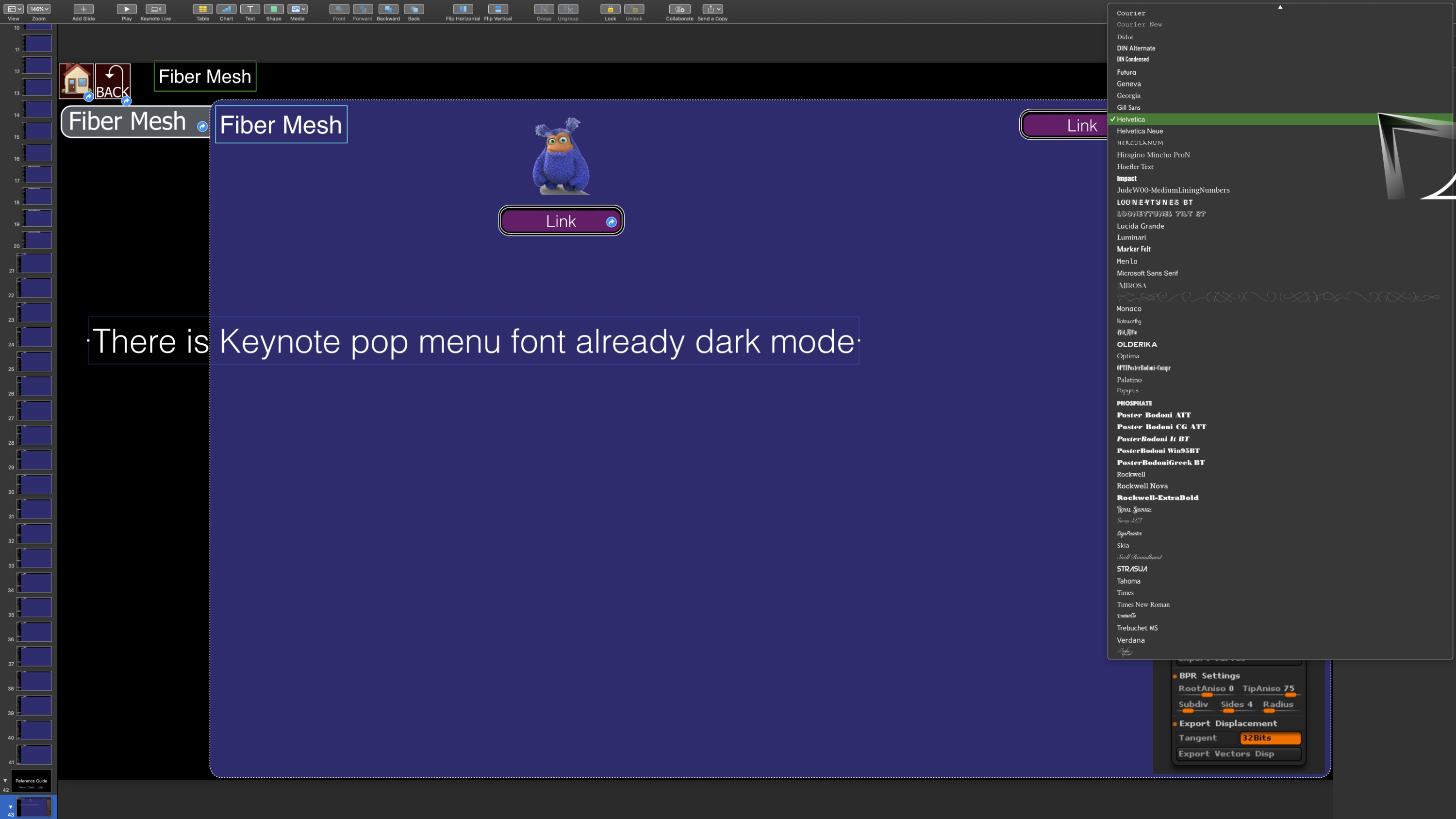1456x819 pixels.
Task: Choose the checked Helvetica font entry
Action: [x=1280, y=119]
